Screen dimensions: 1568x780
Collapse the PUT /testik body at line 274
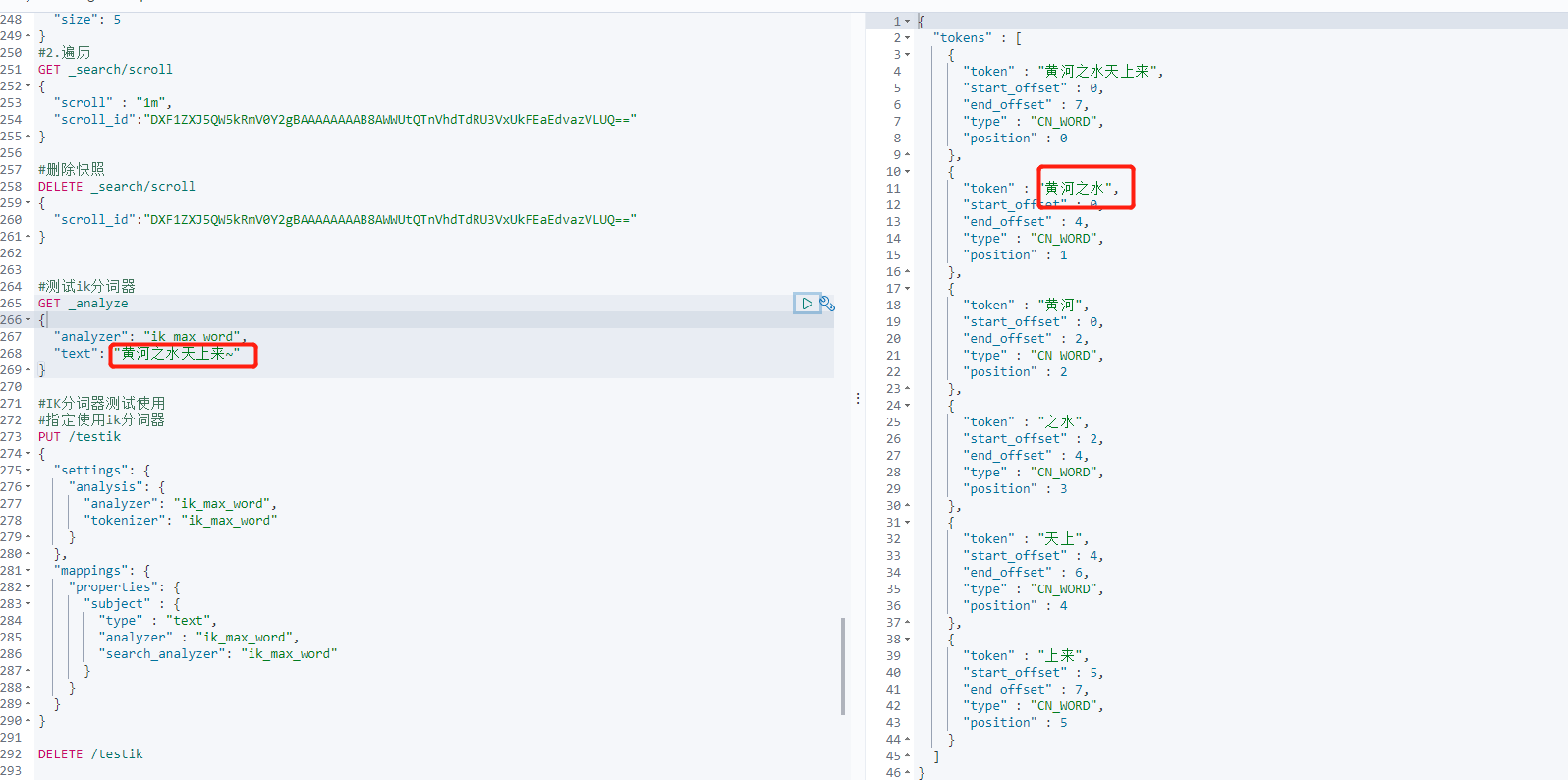[x=28, y=454]
